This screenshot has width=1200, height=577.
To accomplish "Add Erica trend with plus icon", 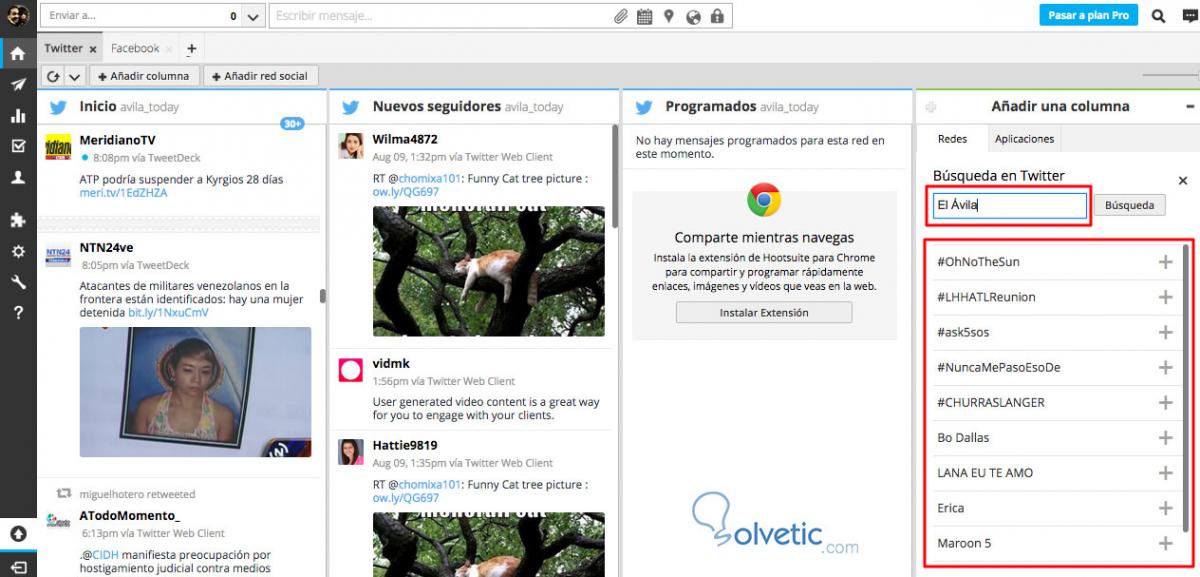I will tap(1165, 508).
